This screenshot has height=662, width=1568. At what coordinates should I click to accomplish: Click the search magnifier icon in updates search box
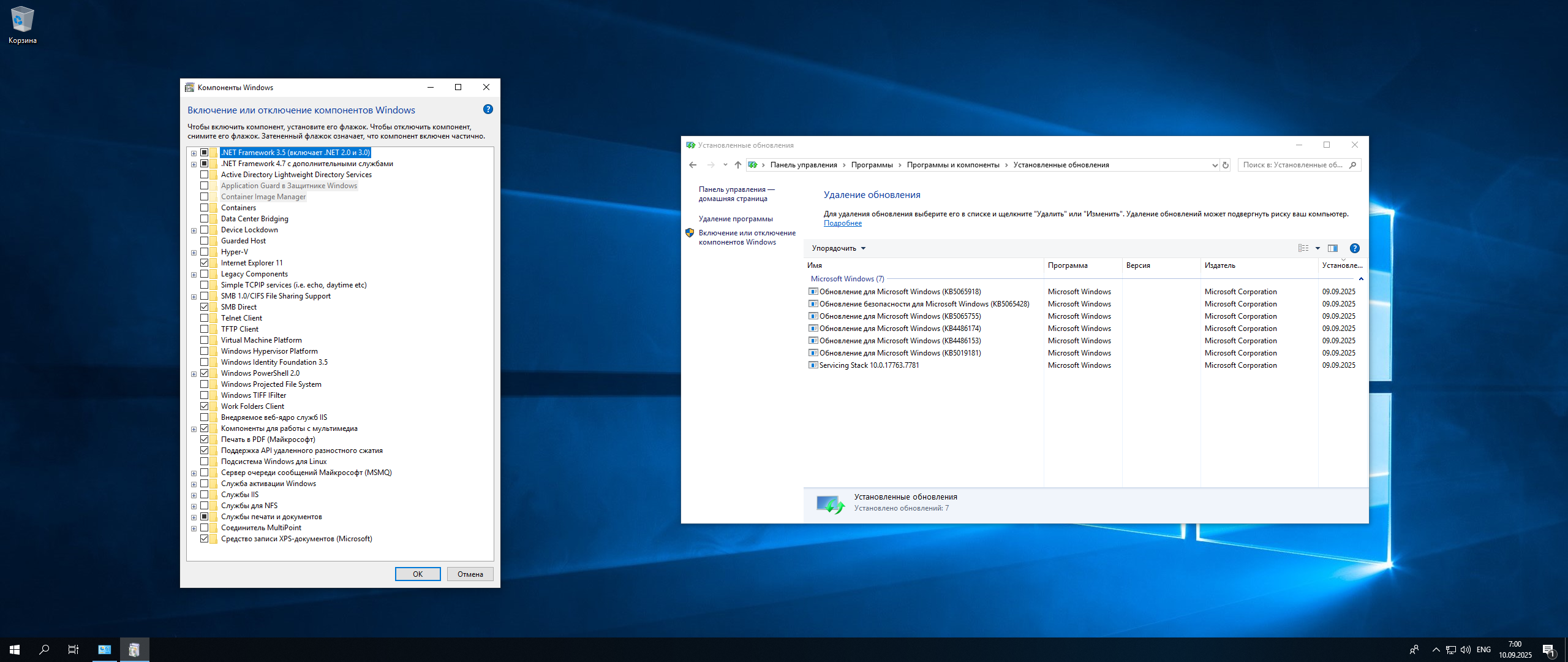coord(1353,165)
